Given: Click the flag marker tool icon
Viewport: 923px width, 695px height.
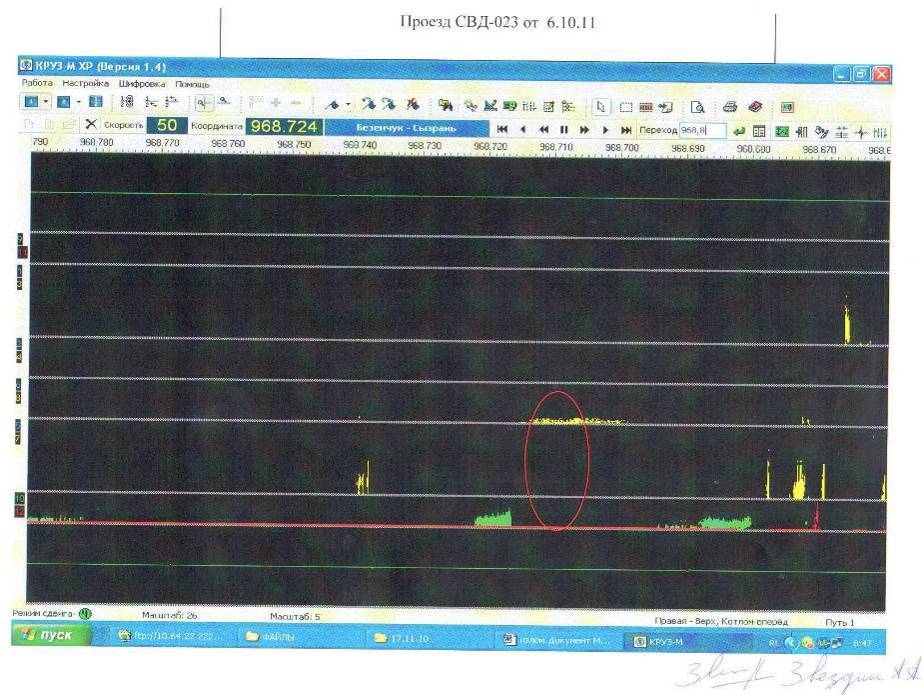Looking at the screenshot, I should pos(333,105).
